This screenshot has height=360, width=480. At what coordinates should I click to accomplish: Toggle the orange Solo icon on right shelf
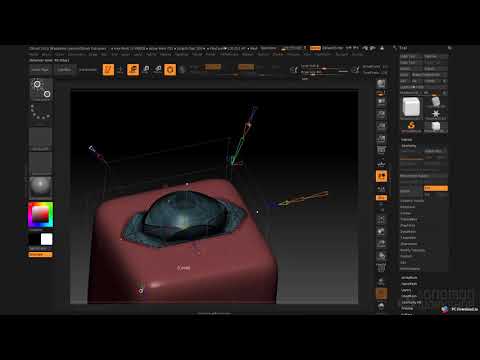pos(382,294)
